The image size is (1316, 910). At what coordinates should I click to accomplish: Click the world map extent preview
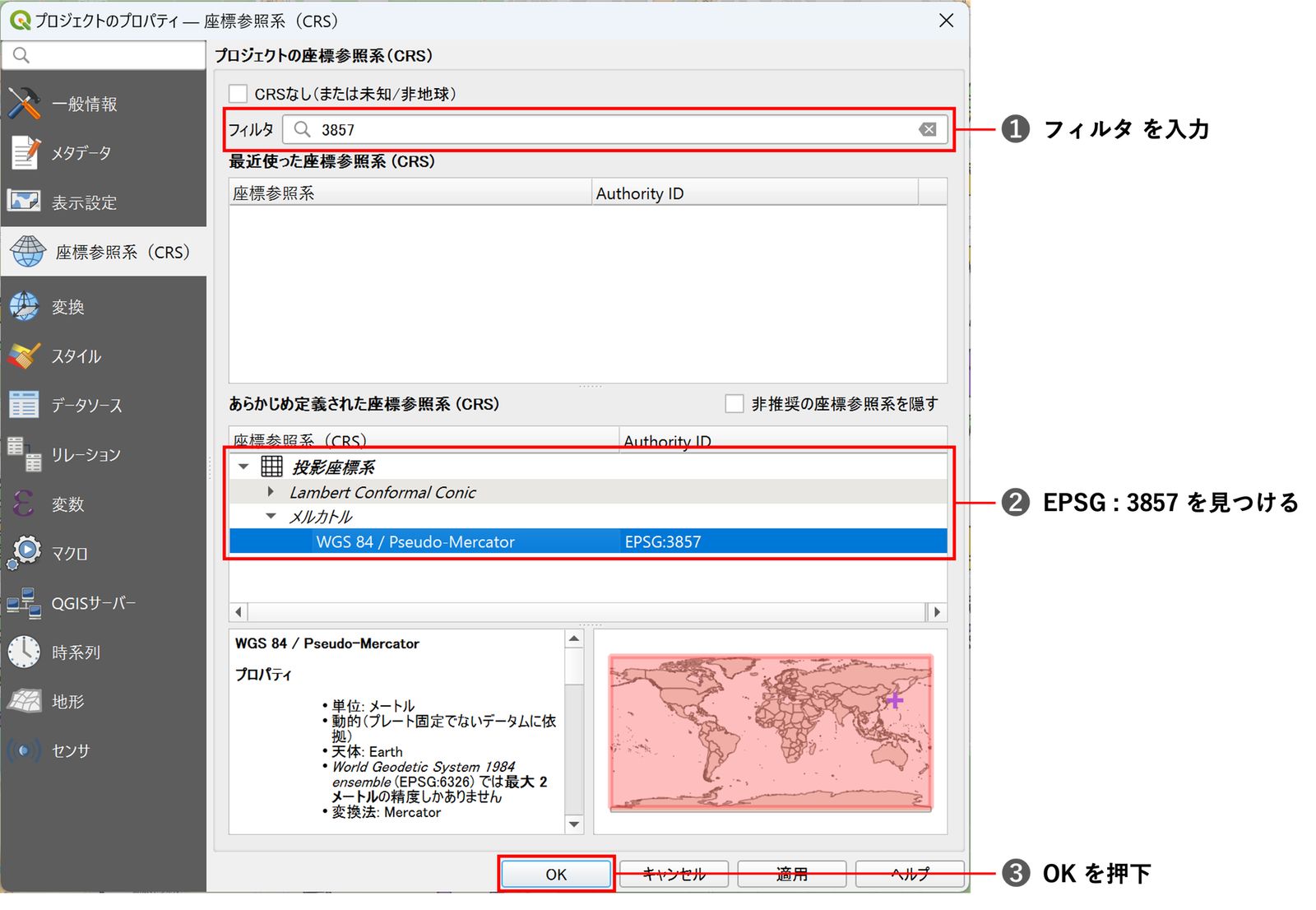click(x=770, y=732)
